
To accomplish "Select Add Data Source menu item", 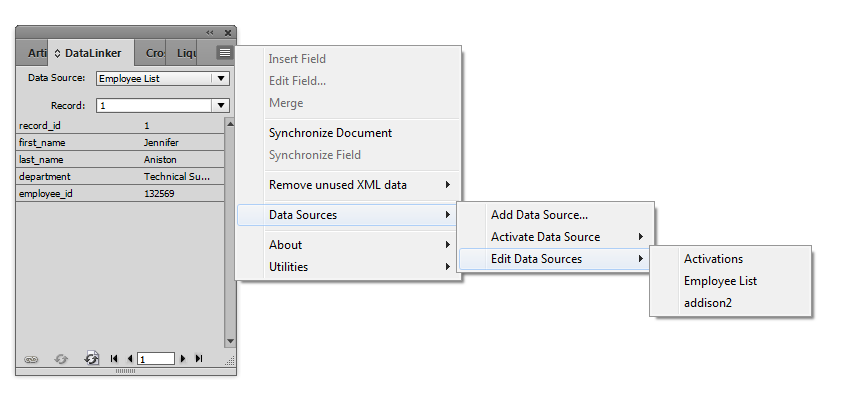I will [x=539, y=215].
